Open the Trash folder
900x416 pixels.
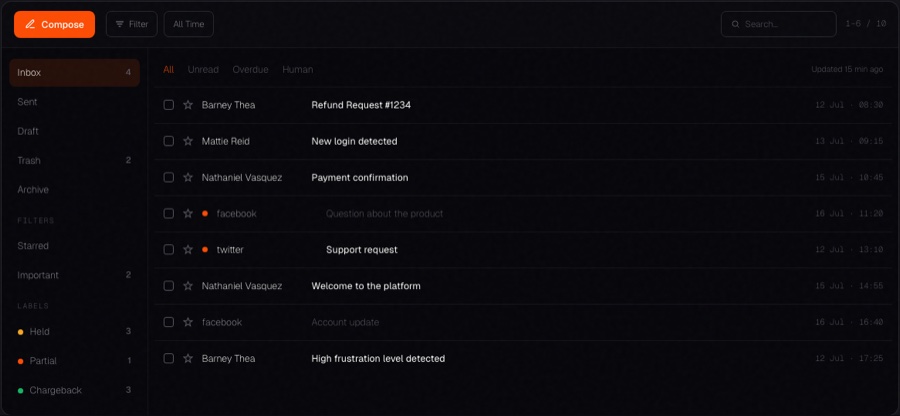point(75,160)
